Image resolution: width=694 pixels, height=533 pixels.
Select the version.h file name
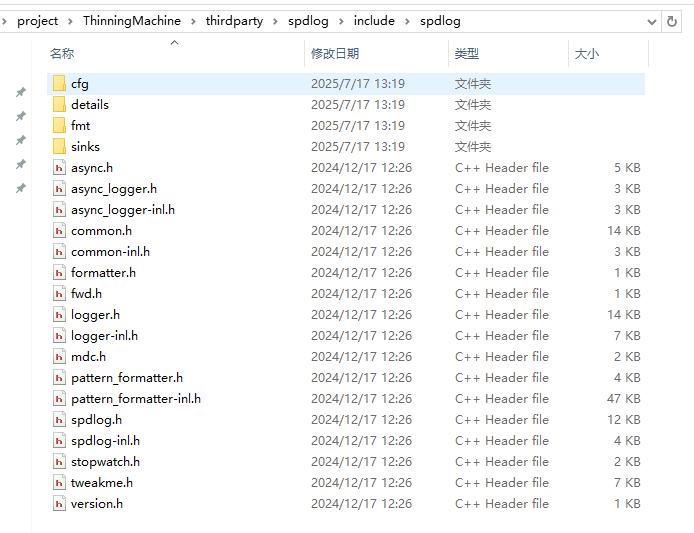[97, 503]
